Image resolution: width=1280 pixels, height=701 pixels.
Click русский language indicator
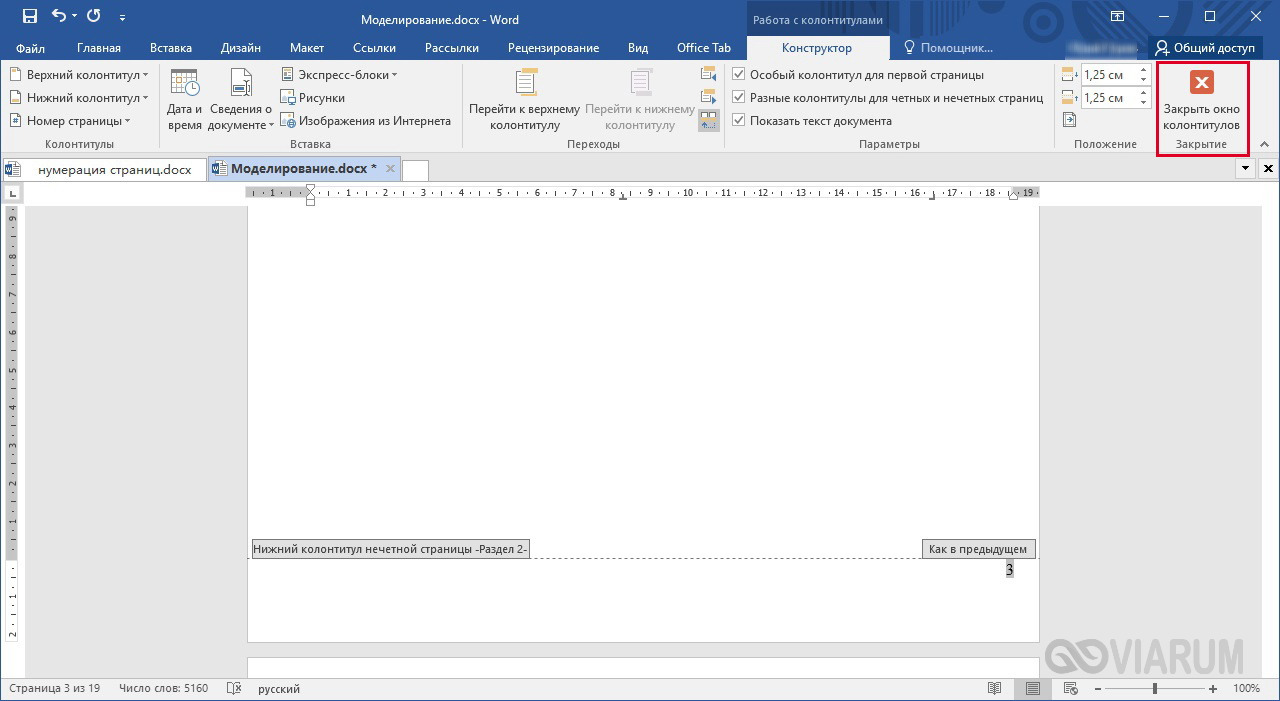point(279,689)
